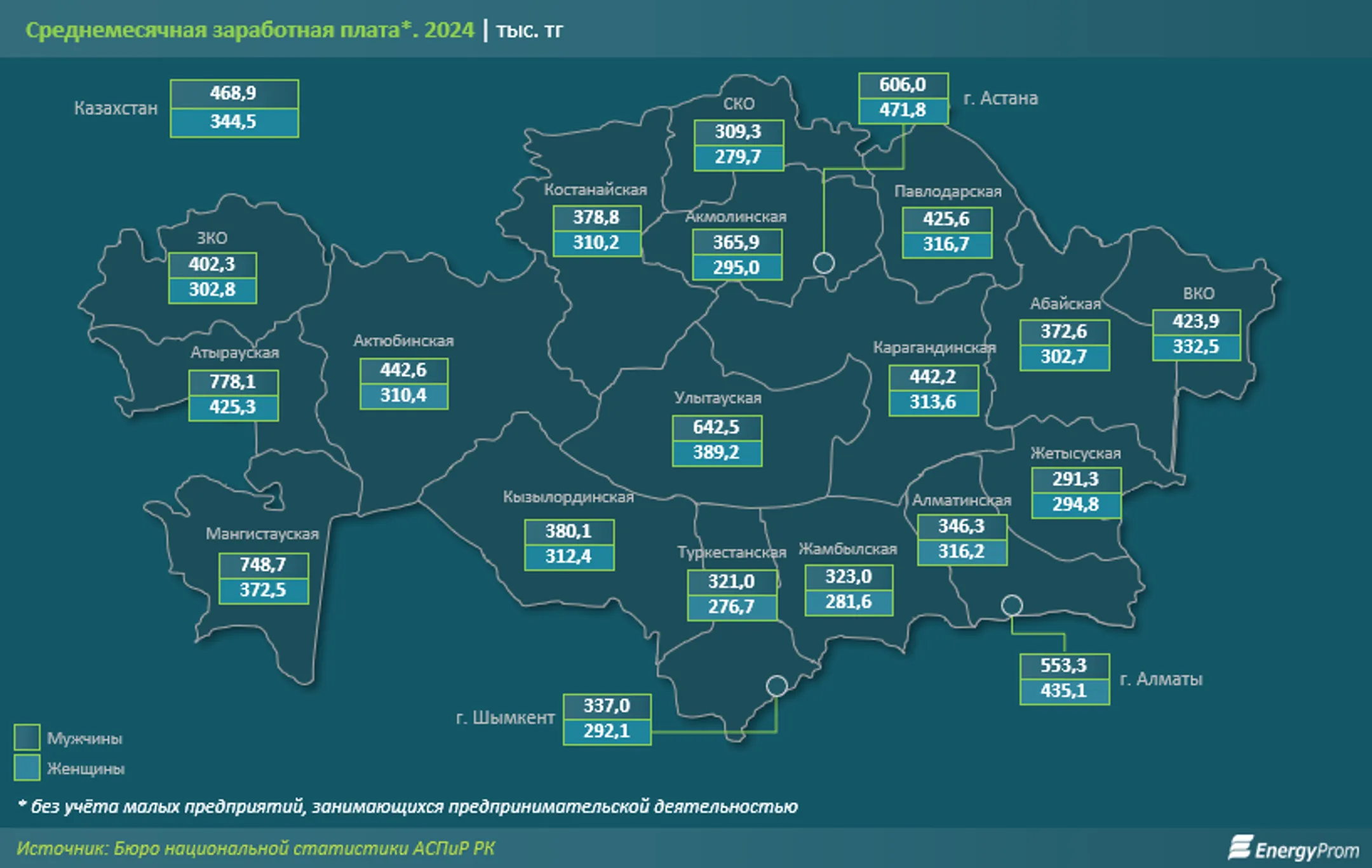Click the Мужчины legend color square
This screenshot has height=868, width=1372.
pos(27,738)
